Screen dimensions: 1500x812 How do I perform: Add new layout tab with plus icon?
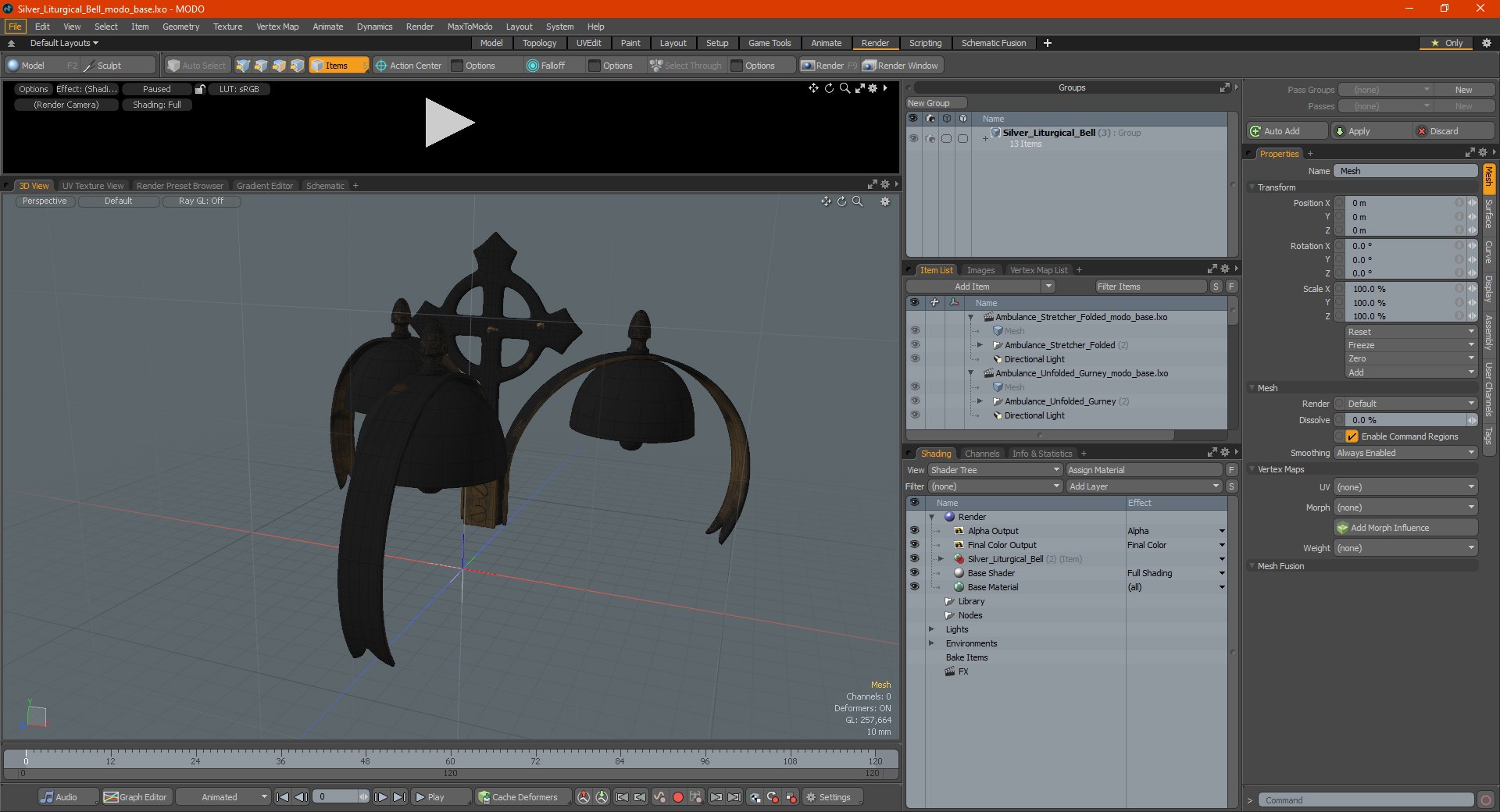pyautogui.click(x=1048, y=43)
